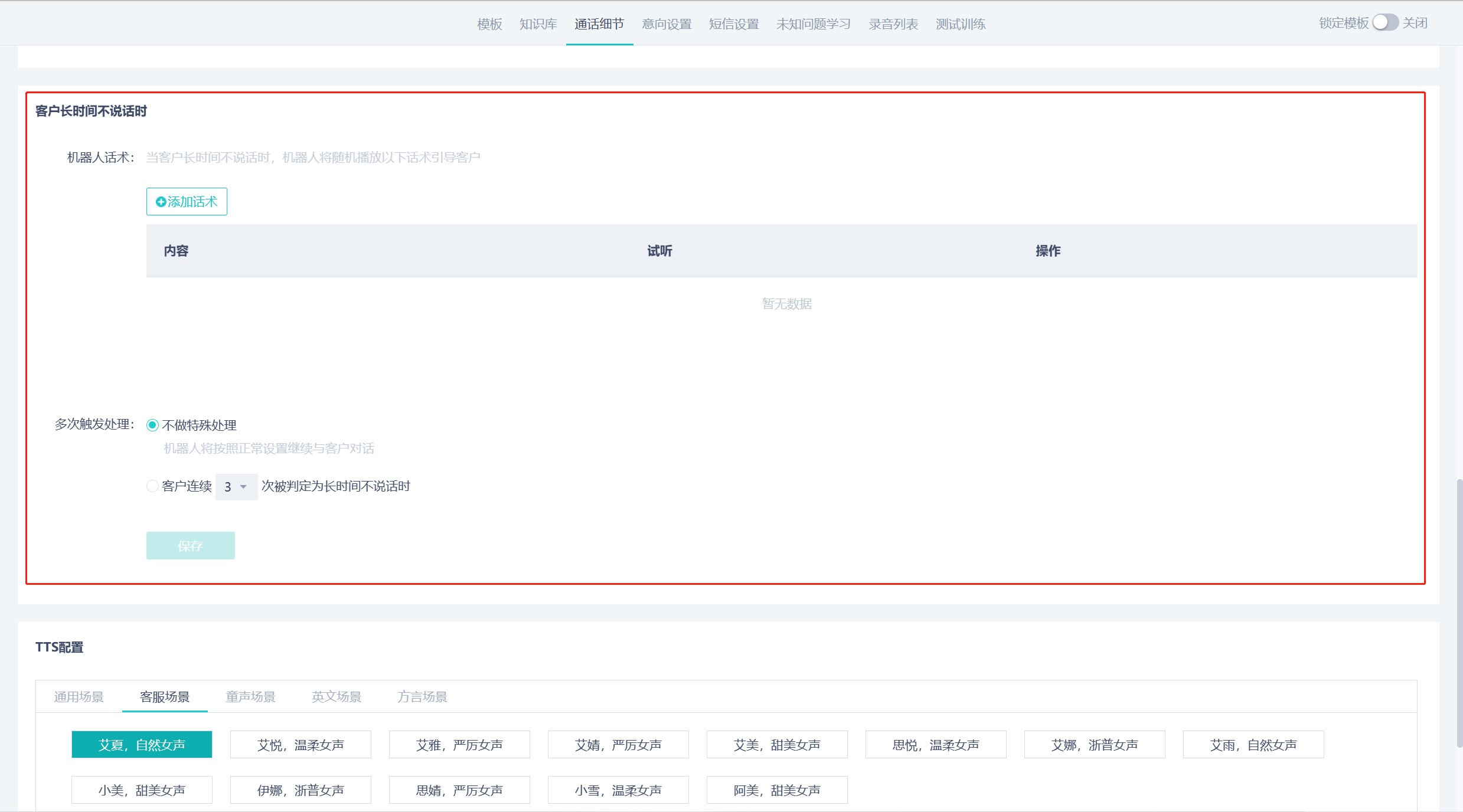Choose the 艾娜，浙普女声 voice
The height and width of the screenshot is (812, 1463).
pos(1095,745)
